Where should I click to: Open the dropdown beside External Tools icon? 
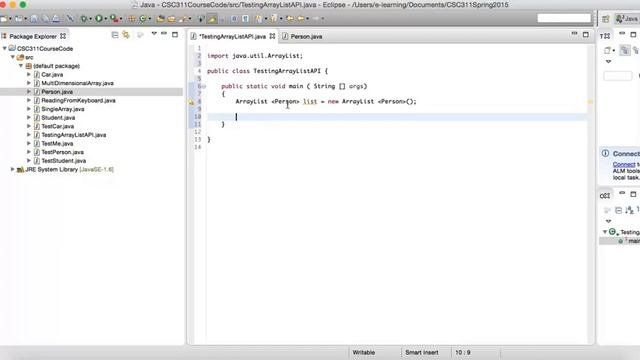pyautogui.click(x=121, y=19)
